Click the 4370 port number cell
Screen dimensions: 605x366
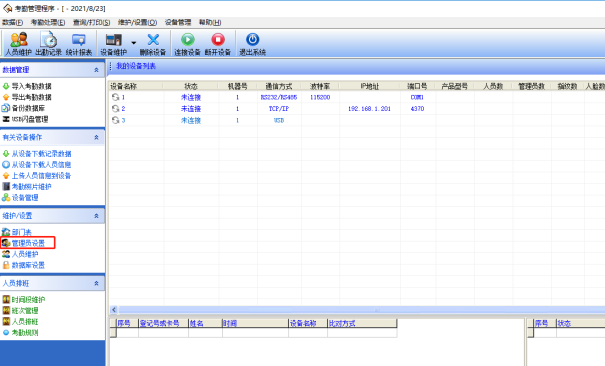417,109
